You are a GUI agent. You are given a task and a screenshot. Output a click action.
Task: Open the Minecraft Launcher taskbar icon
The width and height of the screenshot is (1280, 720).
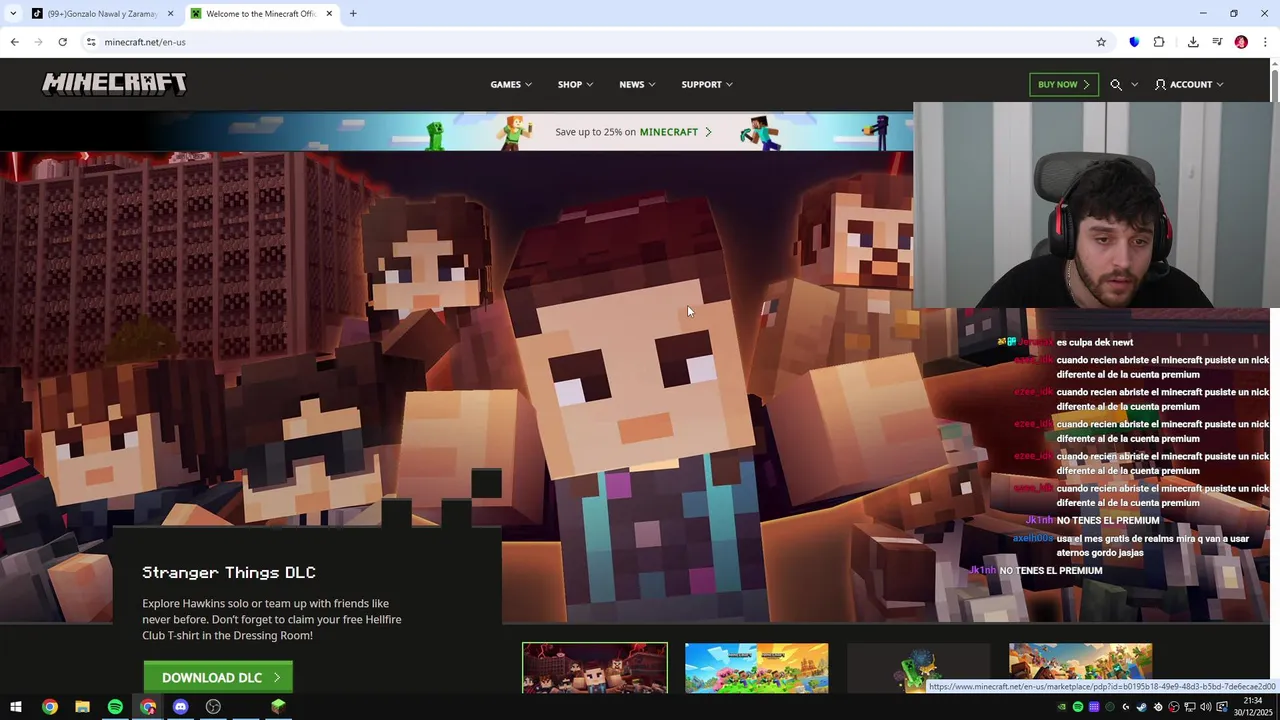point(278,707)
